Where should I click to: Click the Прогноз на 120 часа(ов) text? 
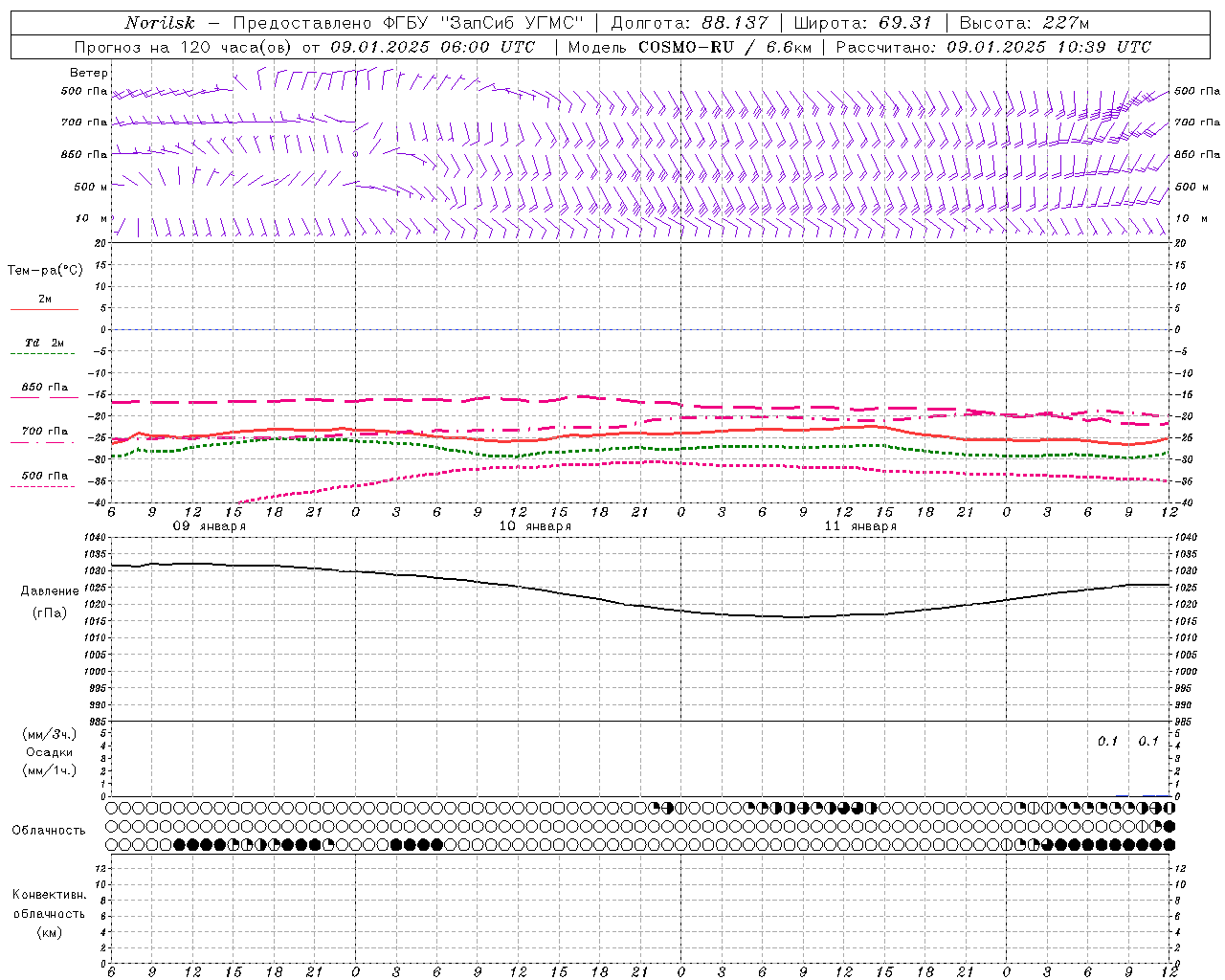point(186,47)
